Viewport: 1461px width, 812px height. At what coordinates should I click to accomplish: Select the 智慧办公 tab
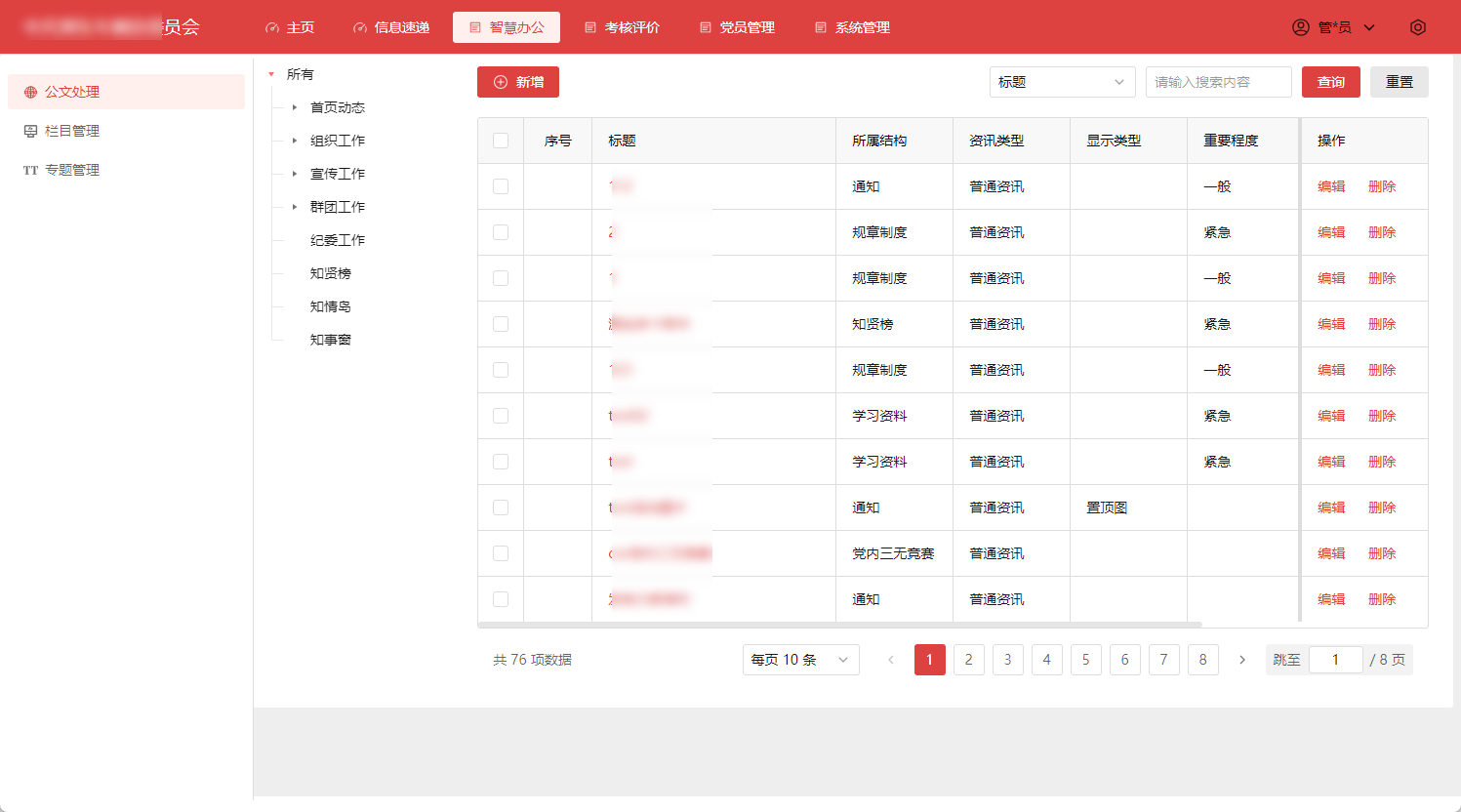coord(507,27)
